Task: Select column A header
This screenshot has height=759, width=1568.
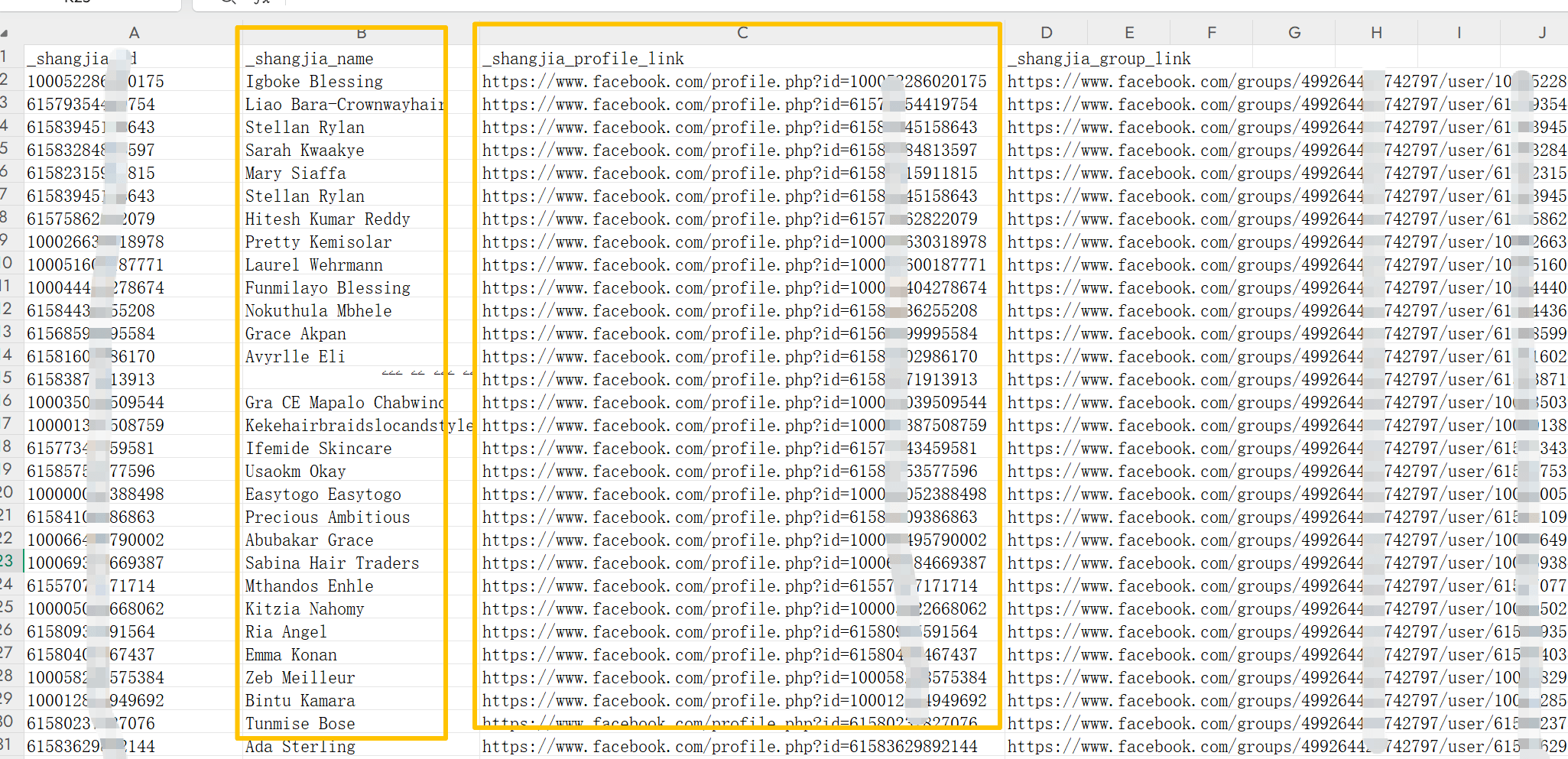Action: (x=134, y=33)
